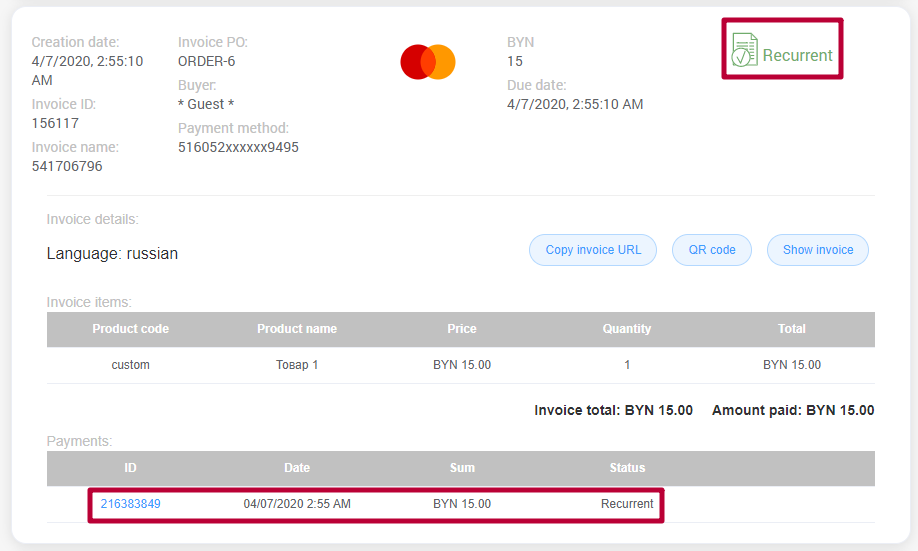The height and width of the screenshot is (551, 918).
Task: Click the Price column header
Action: [x=462, y=329]
